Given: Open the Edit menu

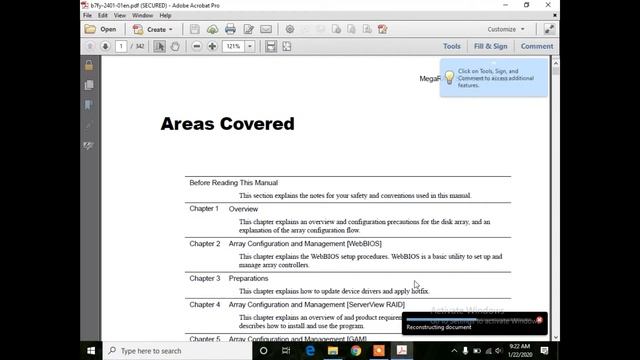Looking at the screenshot, I should pyautogui.click(x=102, y=16).
